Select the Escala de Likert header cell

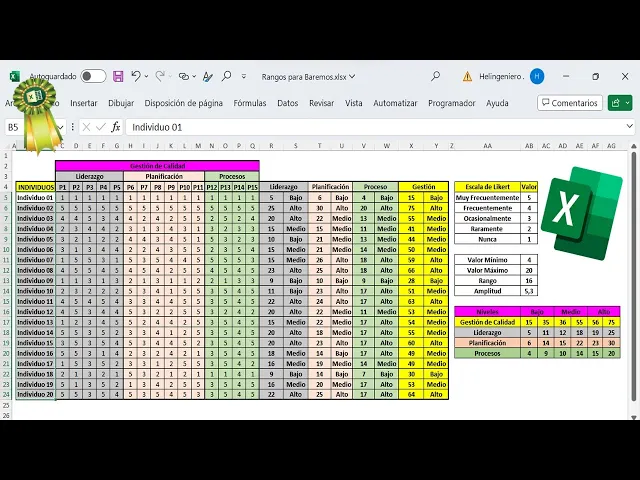487,187
